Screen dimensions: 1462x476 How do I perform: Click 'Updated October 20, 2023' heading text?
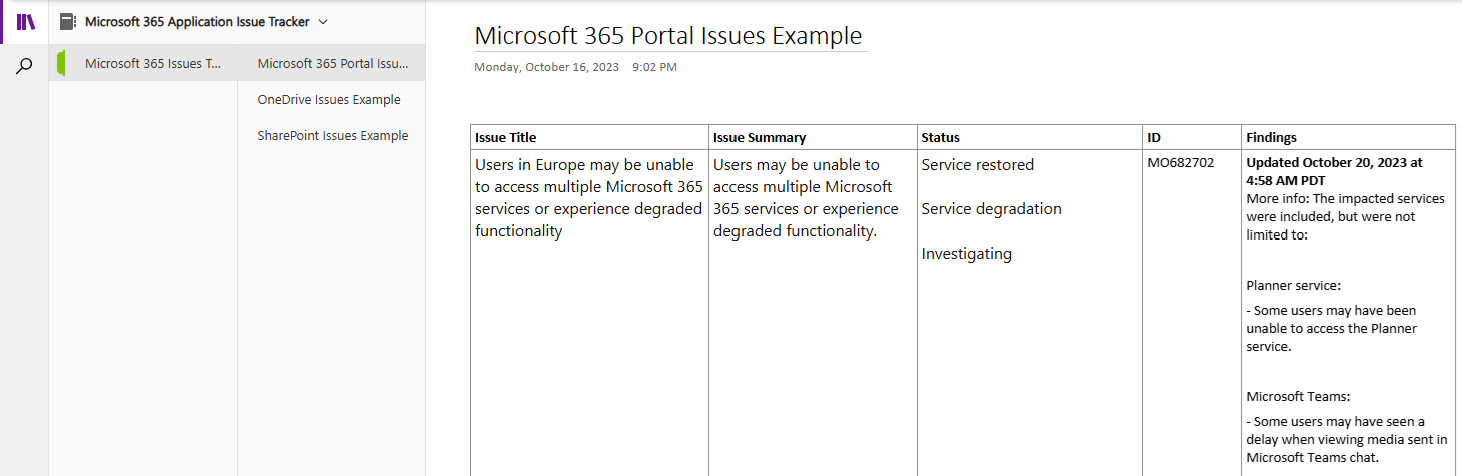tap(1334, 171)
